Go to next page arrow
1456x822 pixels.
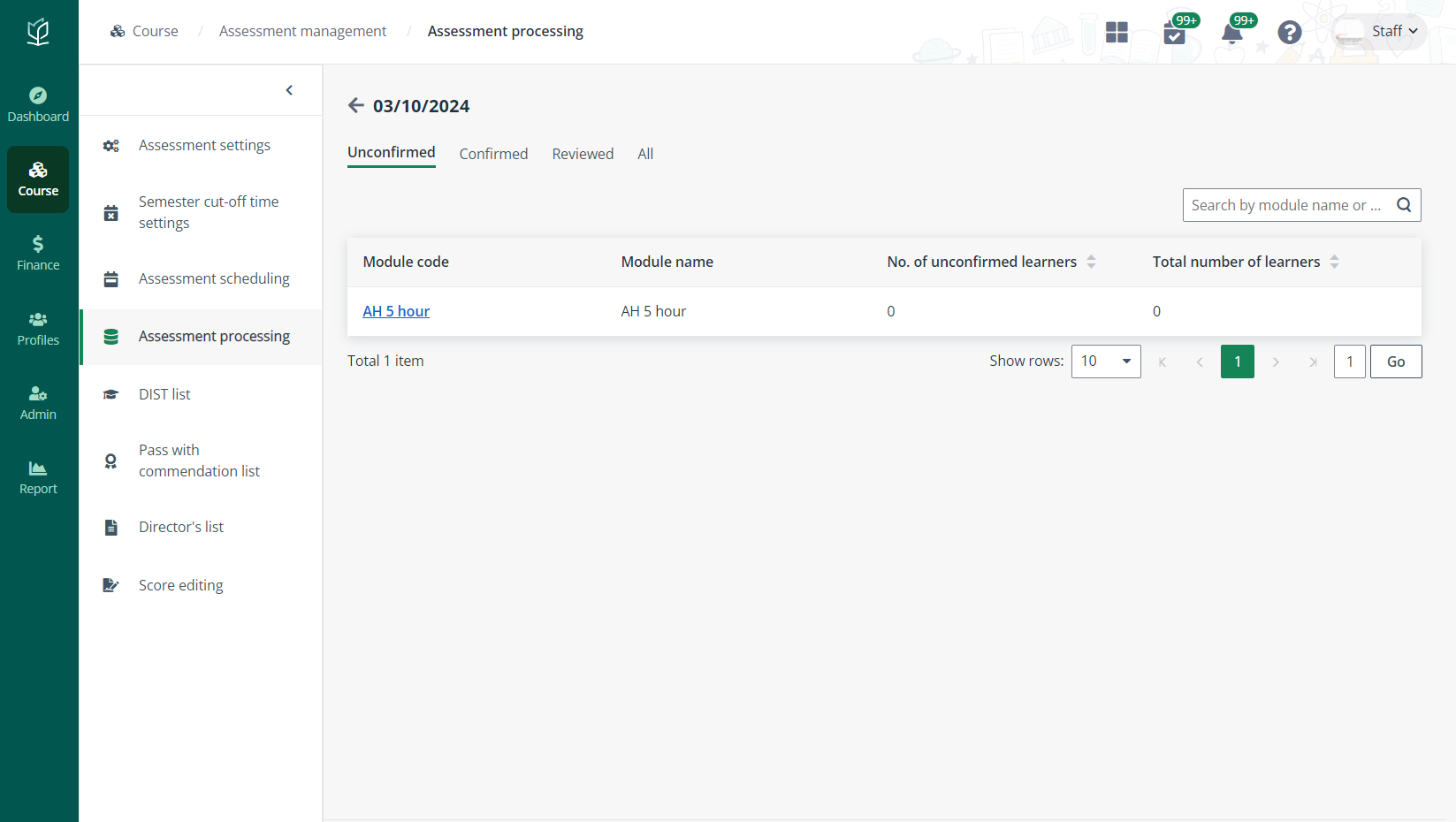[x=1276, y=362]
